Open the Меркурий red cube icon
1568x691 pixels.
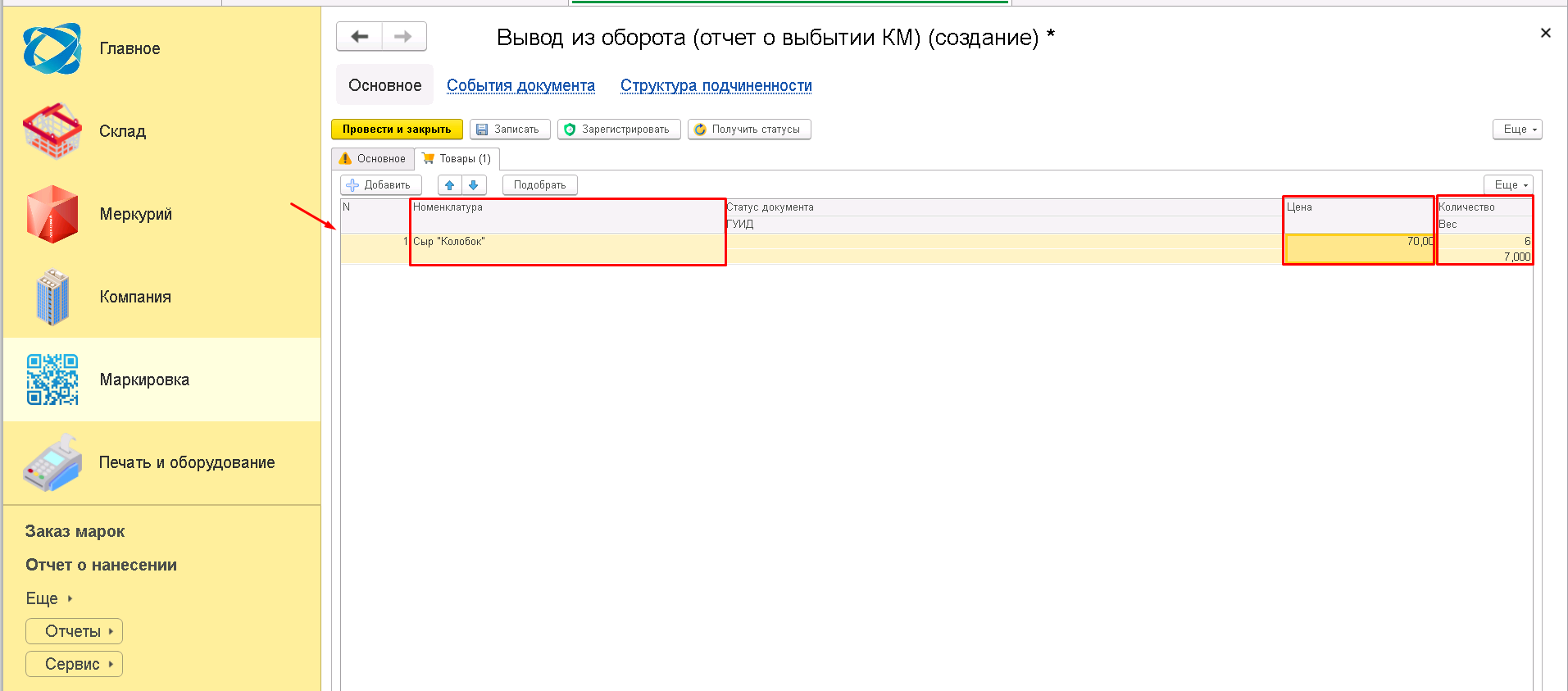(52, 214)
